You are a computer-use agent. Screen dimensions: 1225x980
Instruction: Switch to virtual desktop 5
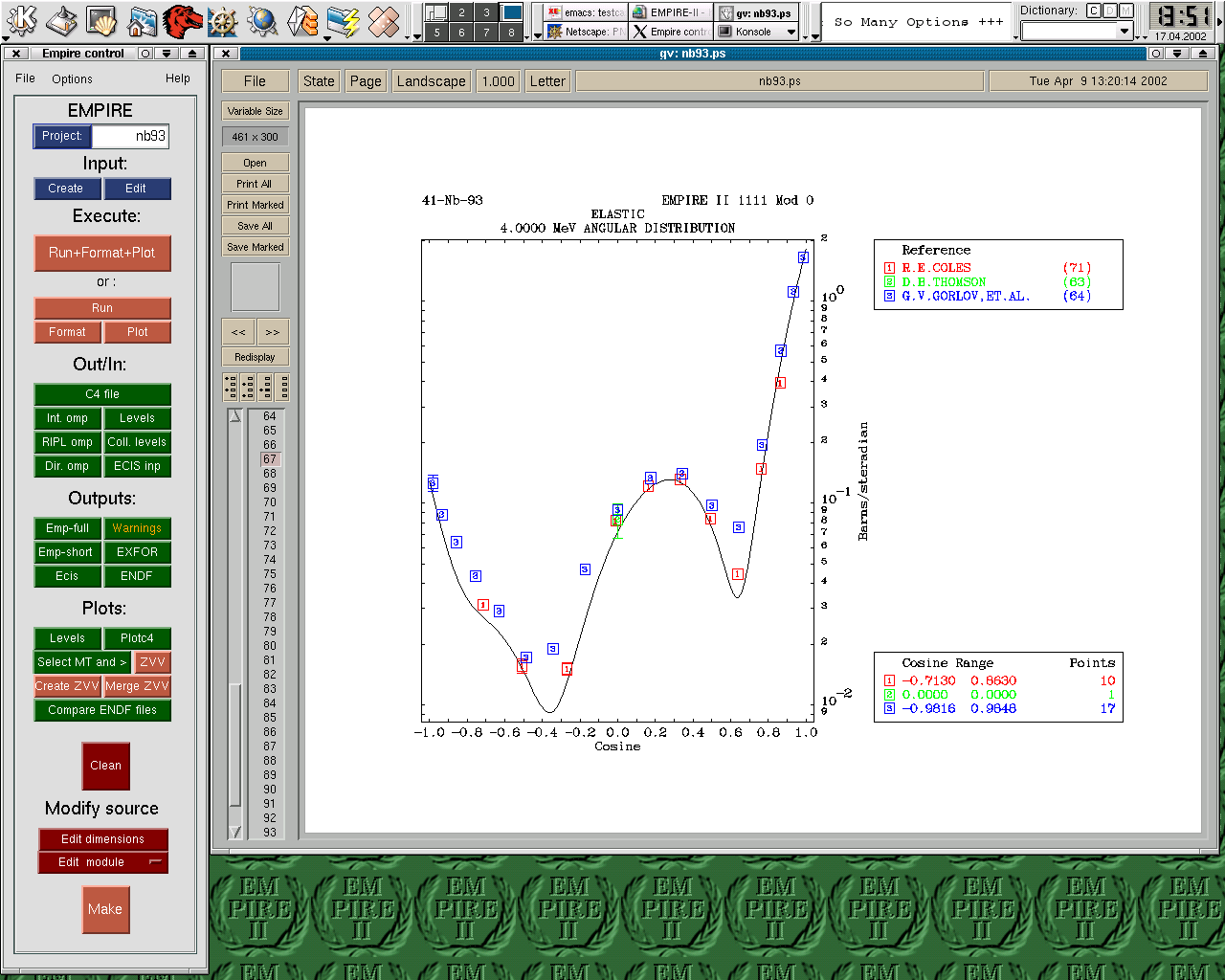(x=437, y=32)
